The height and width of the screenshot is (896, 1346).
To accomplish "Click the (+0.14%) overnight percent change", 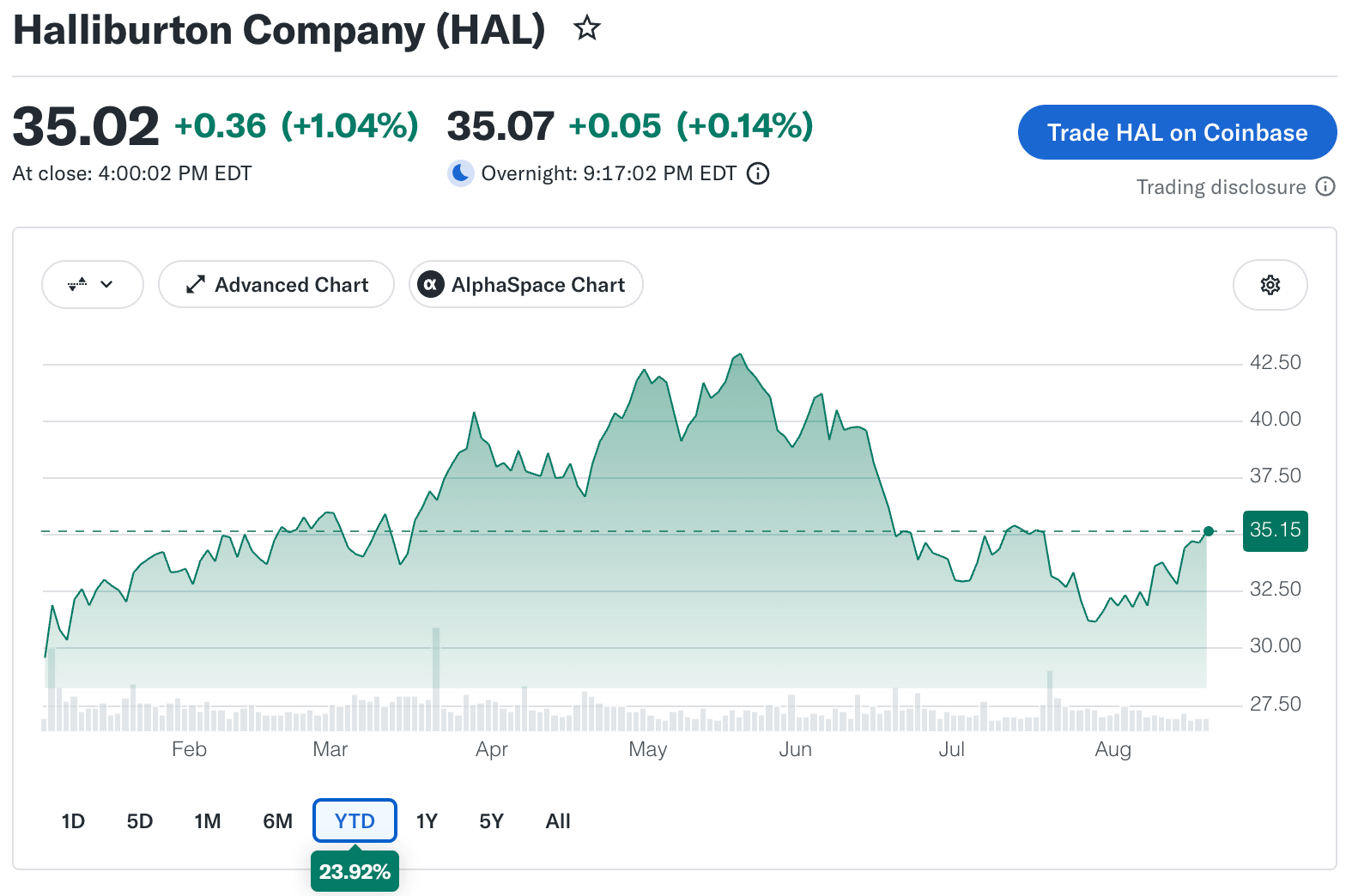I will click(x=745, y=126).
